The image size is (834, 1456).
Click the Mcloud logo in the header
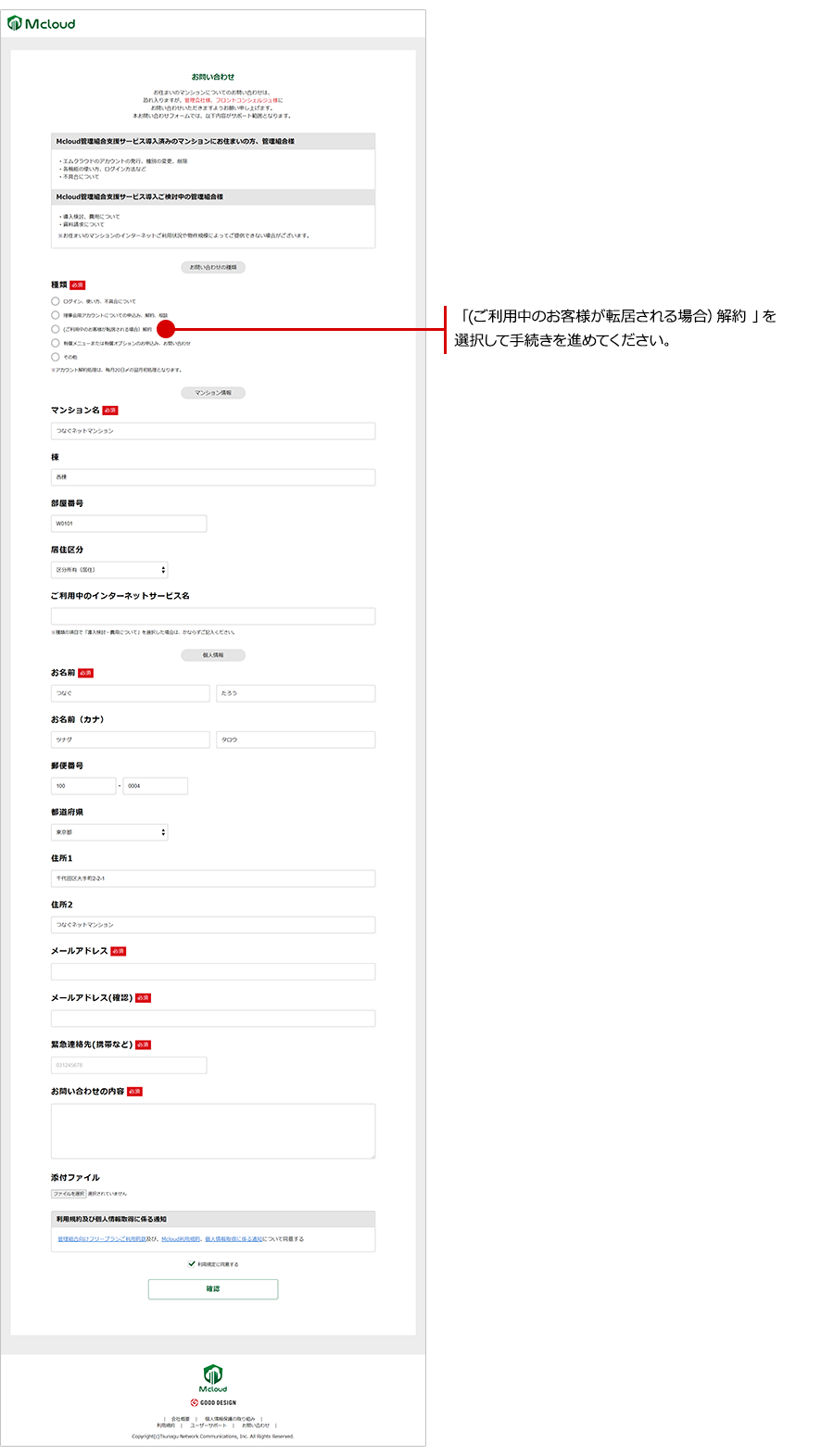click(x=42, y=23)
